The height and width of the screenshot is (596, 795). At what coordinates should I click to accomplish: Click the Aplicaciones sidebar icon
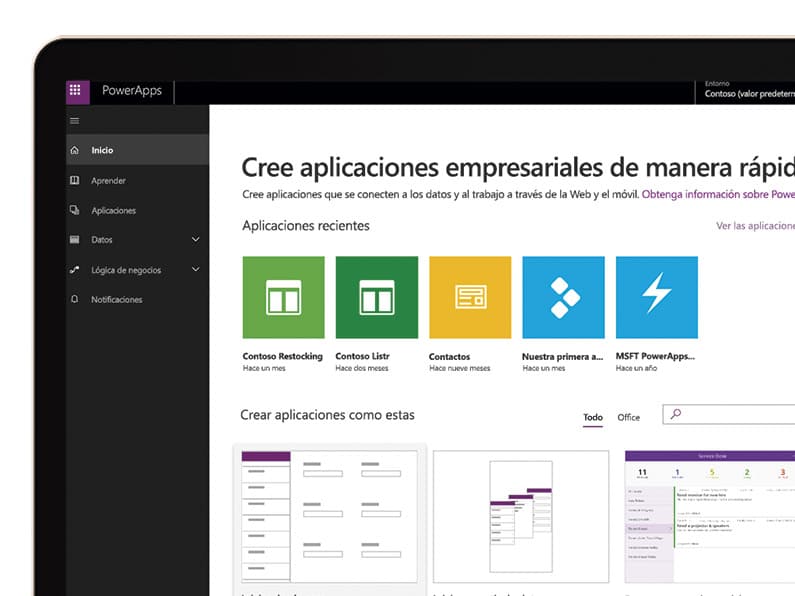tap(75, 210)
